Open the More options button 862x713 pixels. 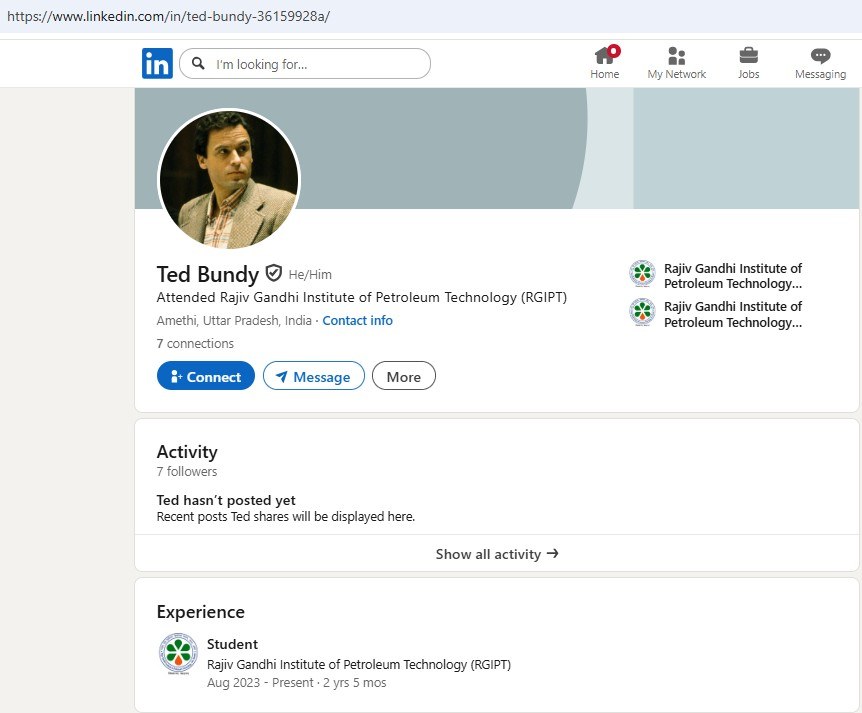(404, 376)
